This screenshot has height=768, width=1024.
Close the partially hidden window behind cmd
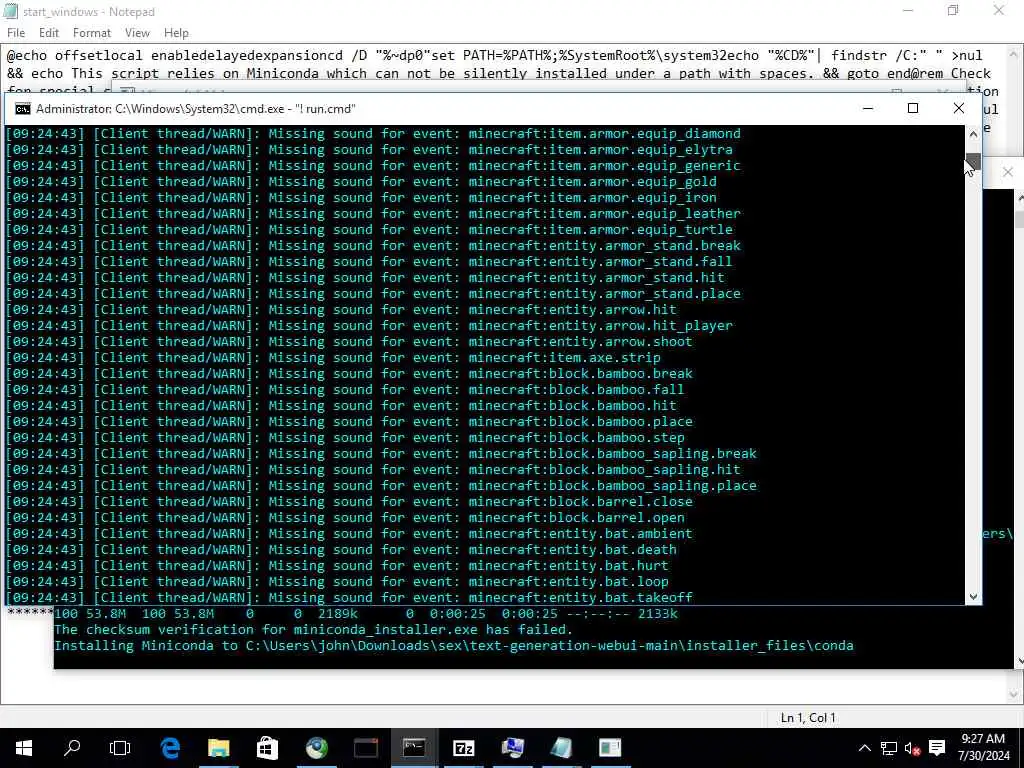[x=1008, y=172]
